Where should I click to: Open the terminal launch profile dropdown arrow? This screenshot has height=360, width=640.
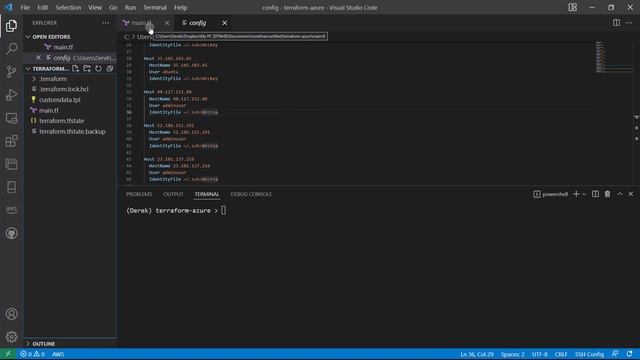tap(584, 194)
